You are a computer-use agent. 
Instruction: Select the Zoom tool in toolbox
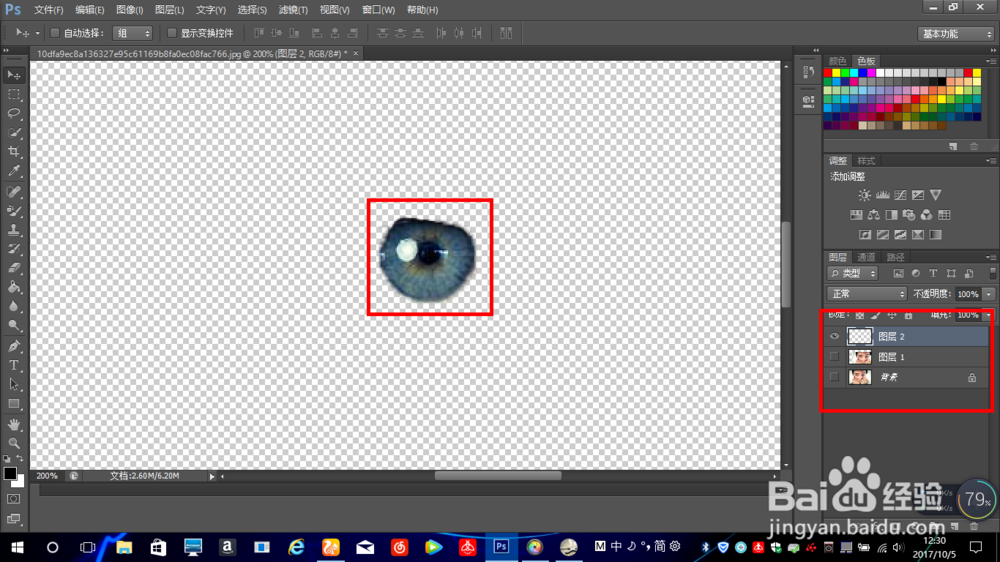13,443
